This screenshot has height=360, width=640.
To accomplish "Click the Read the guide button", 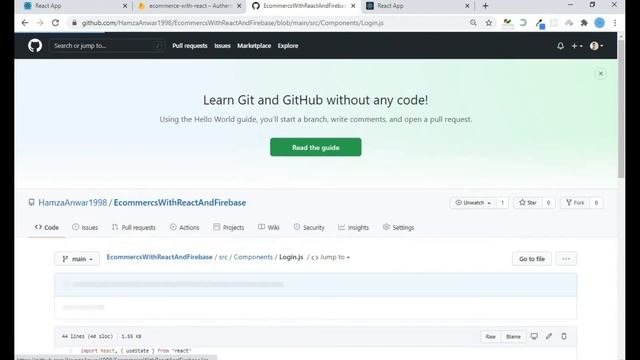I will (316, 147).
